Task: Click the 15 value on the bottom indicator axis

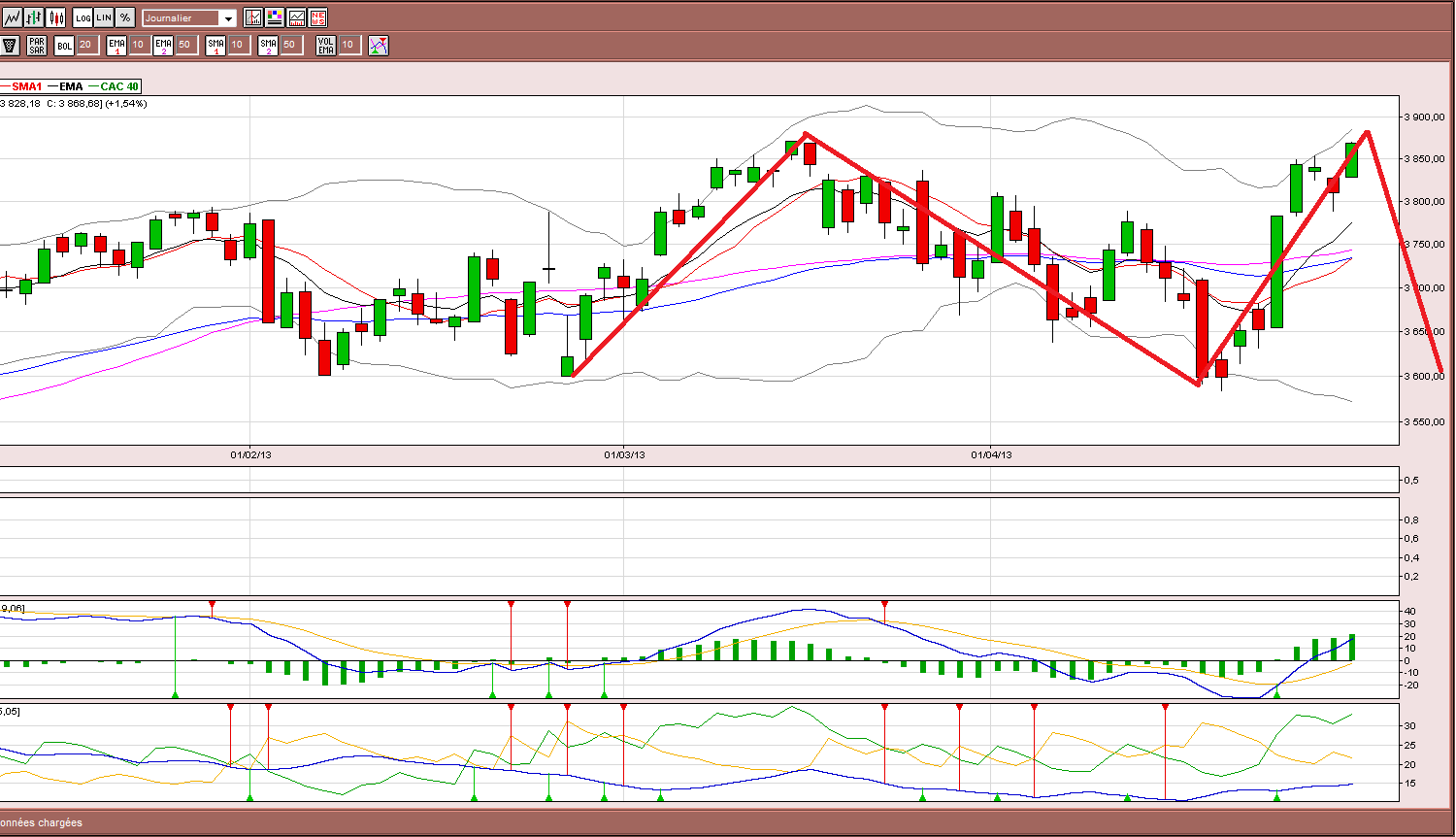Action: coord(1409,784)
